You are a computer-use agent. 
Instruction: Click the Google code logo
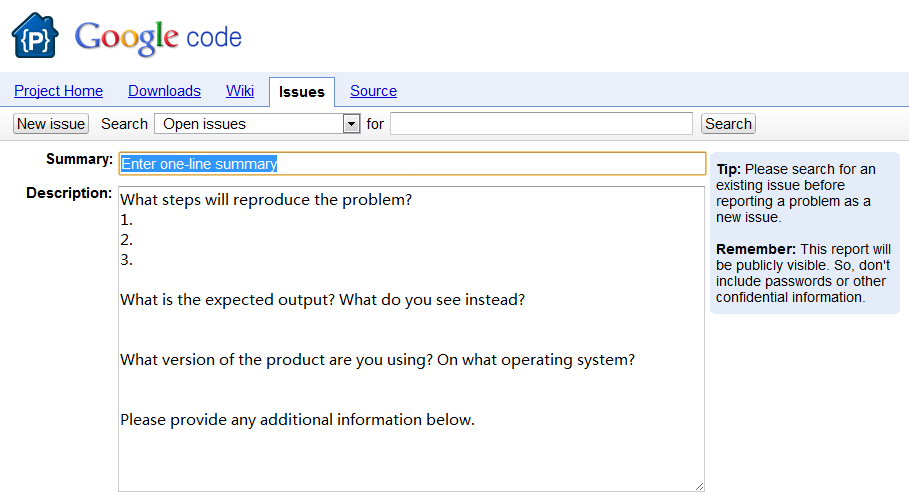158,38
